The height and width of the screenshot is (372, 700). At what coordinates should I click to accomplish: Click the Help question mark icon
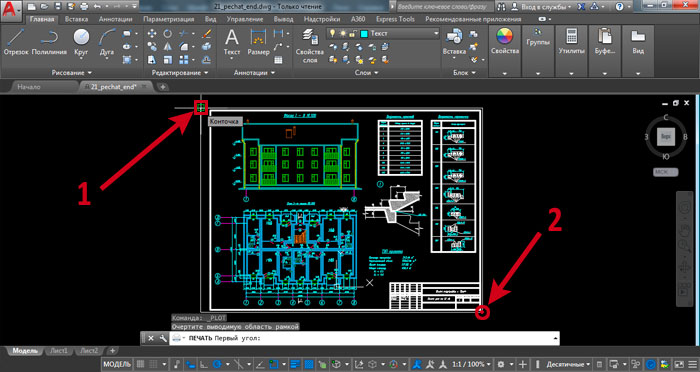pos(619,7)
